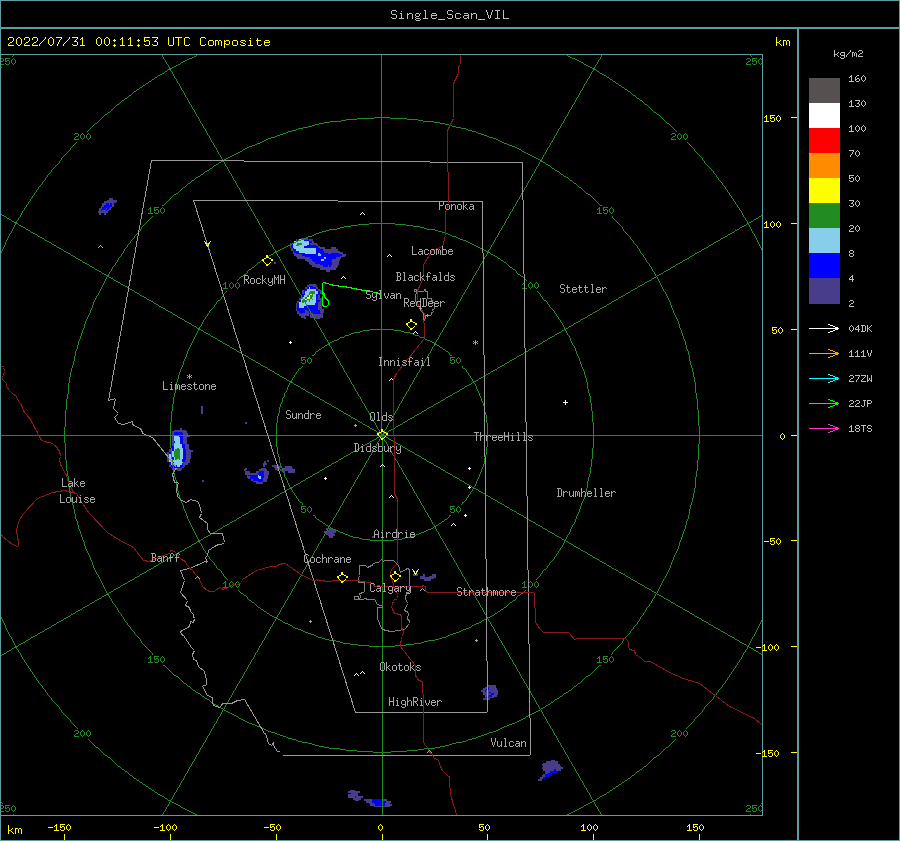
Task: Select the purple echo east of HighRiver
Action: (x=490, y=692)
